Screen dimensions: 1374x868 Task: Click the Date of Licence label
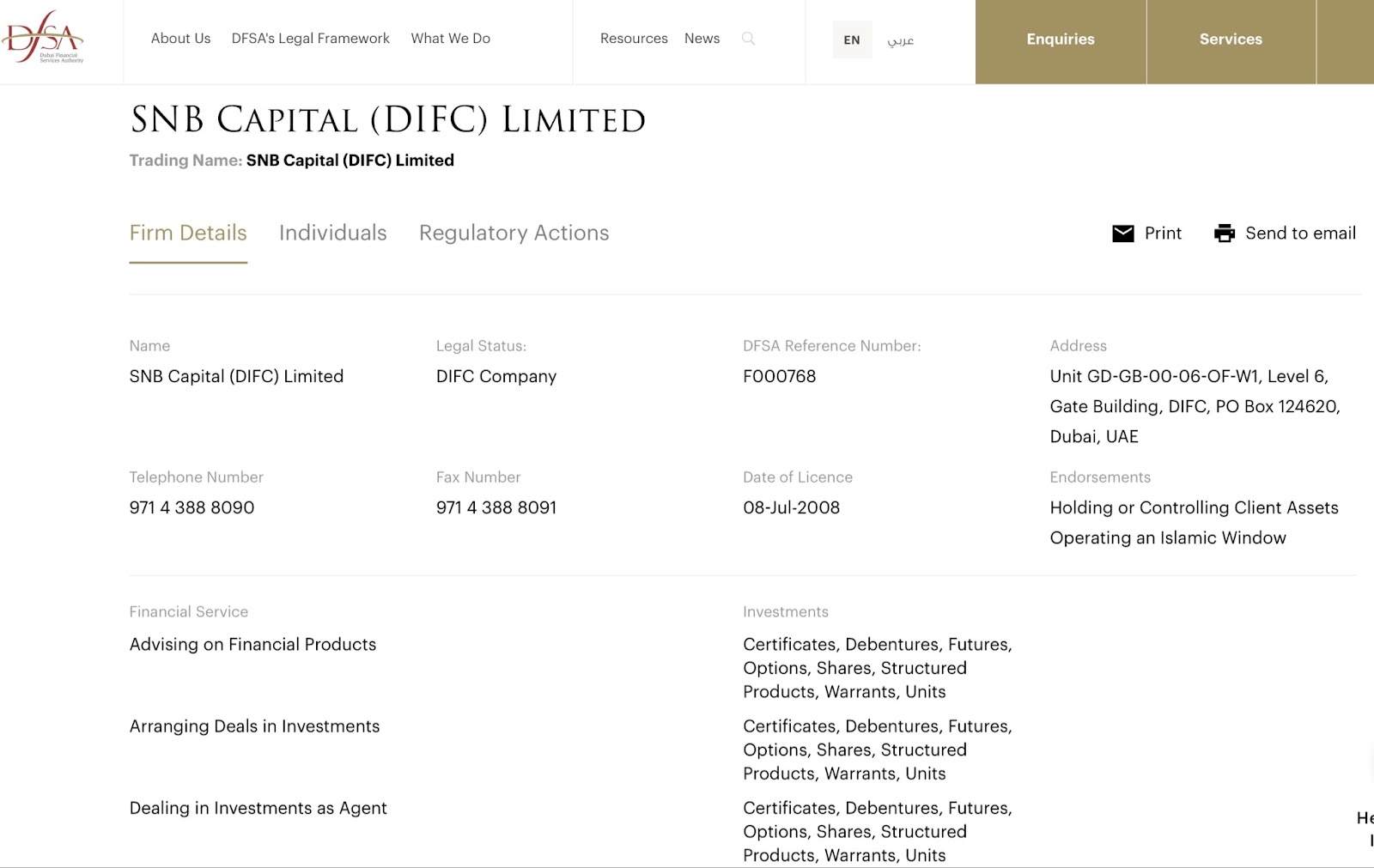tap(798, 477)
